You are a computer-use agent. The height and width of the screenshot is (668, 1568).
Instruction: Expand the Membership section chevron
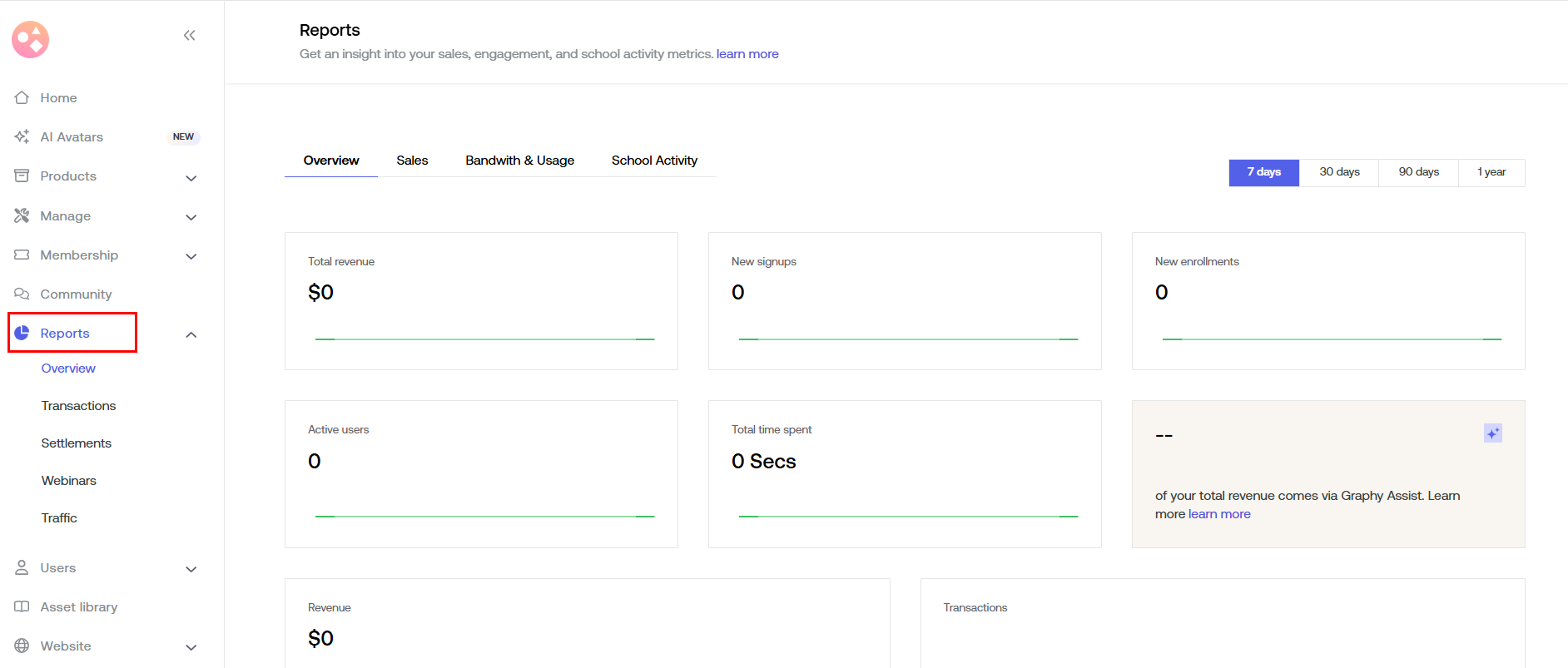click(x=191, y=256)
